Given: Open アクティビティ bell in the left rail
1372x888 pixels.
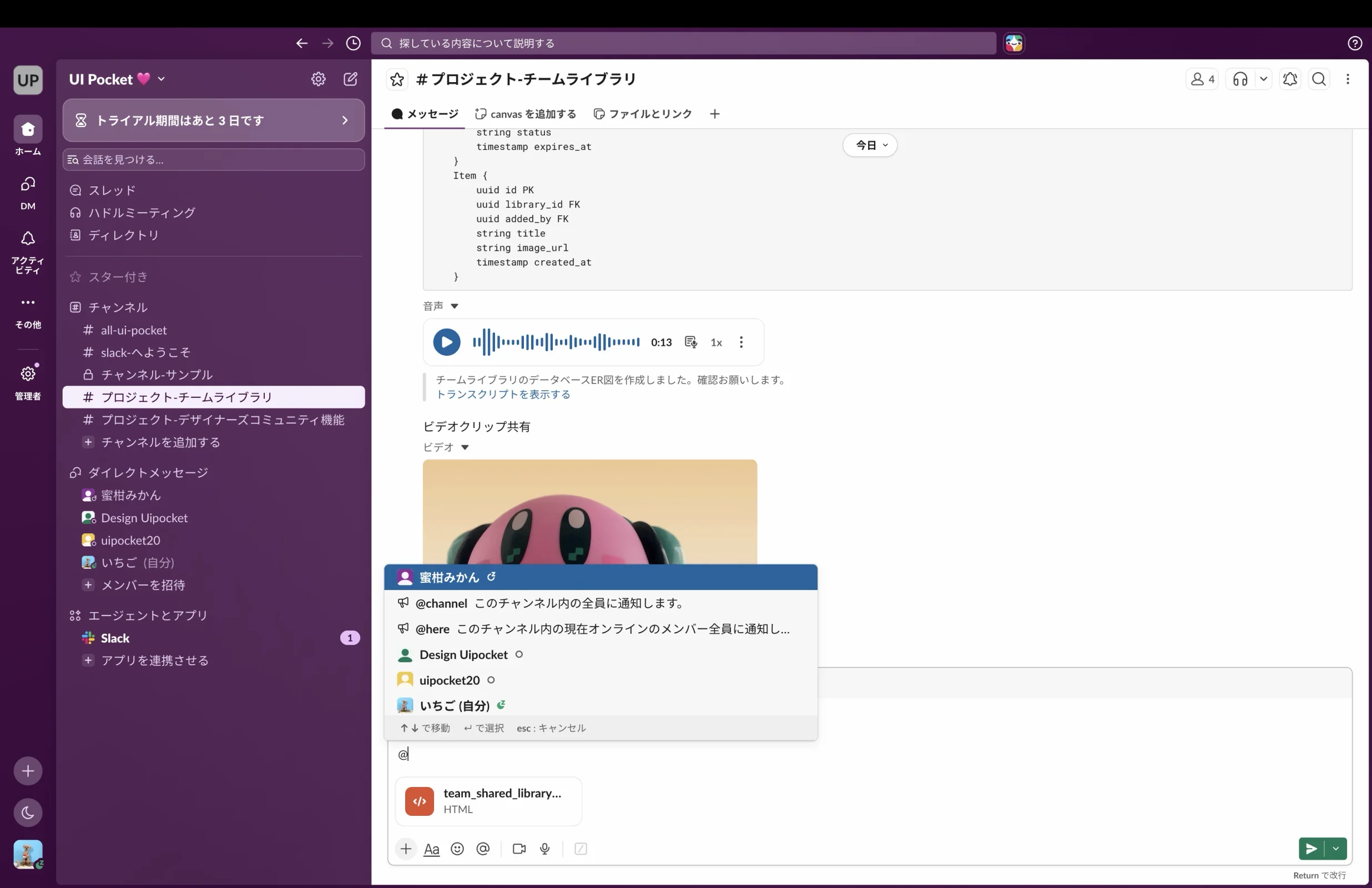Looking at the screenshot, I should click(28, 252).
